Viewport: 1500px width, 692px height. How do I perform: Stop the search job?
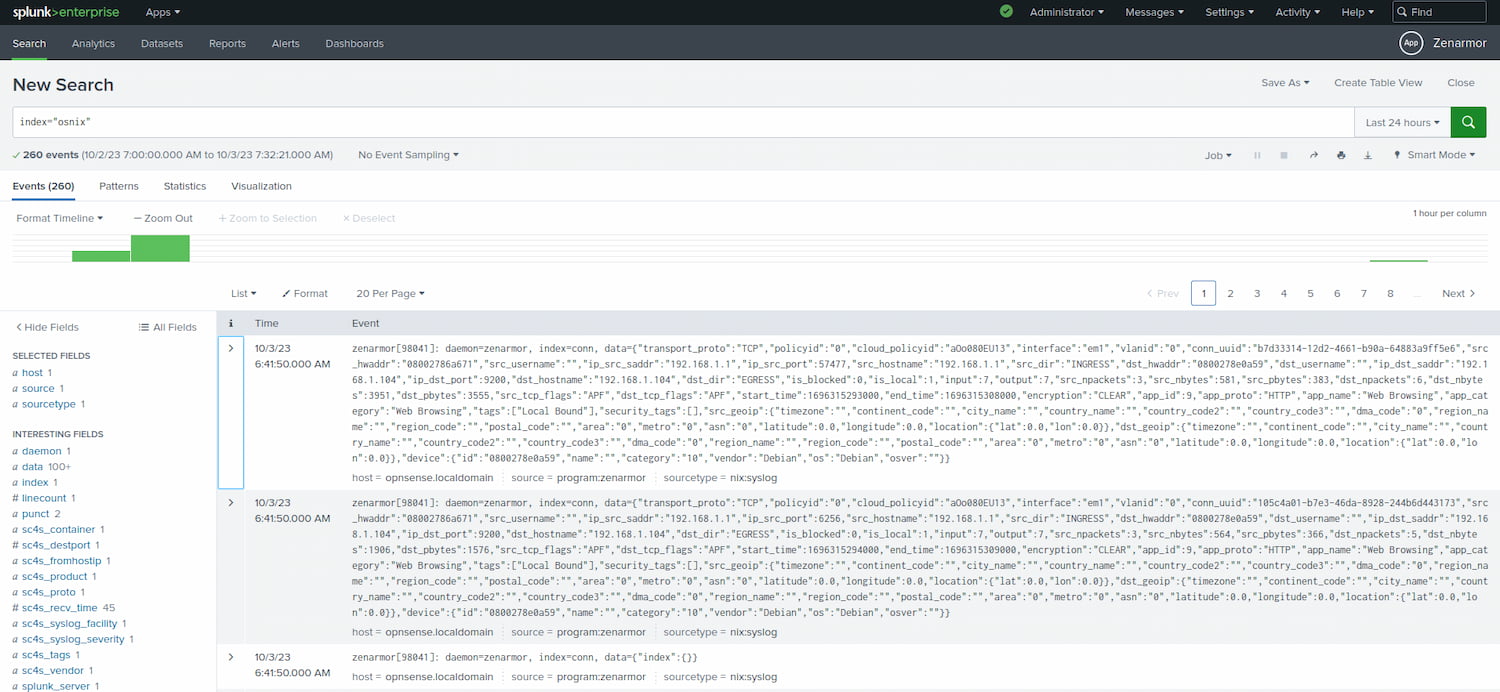click(x=1285, y=155)
